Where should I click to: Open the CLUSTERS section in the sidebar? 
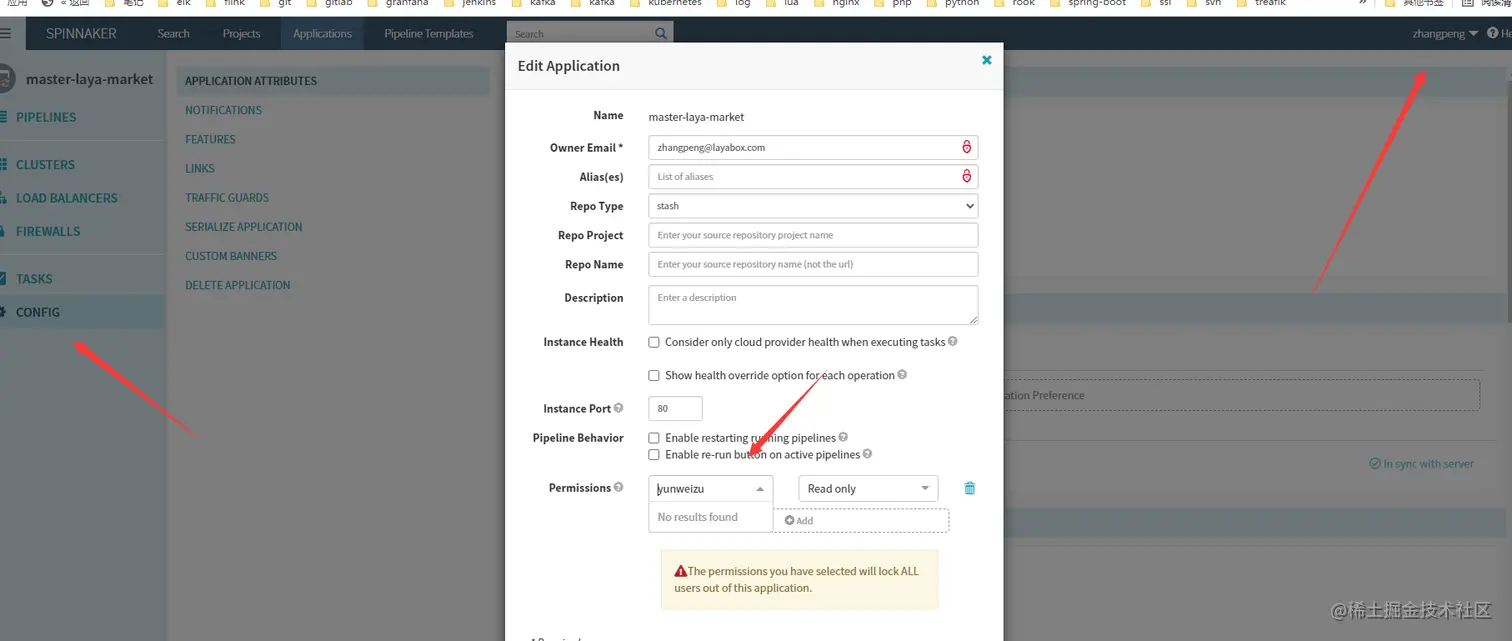45,164
